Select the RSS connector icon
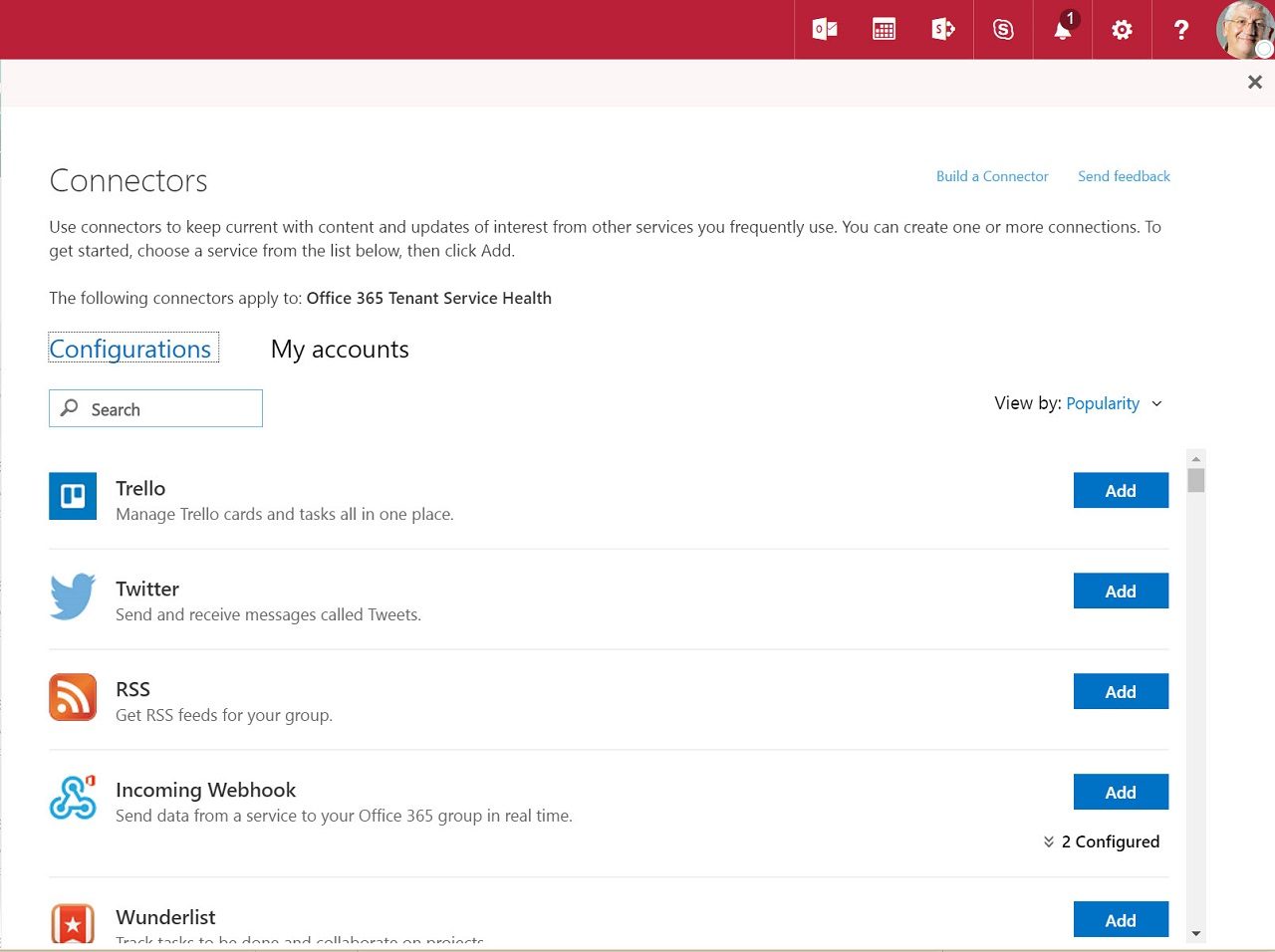The width and height of the screenshot is (1275, 952). pyautogui.click(x=72, y=697)
